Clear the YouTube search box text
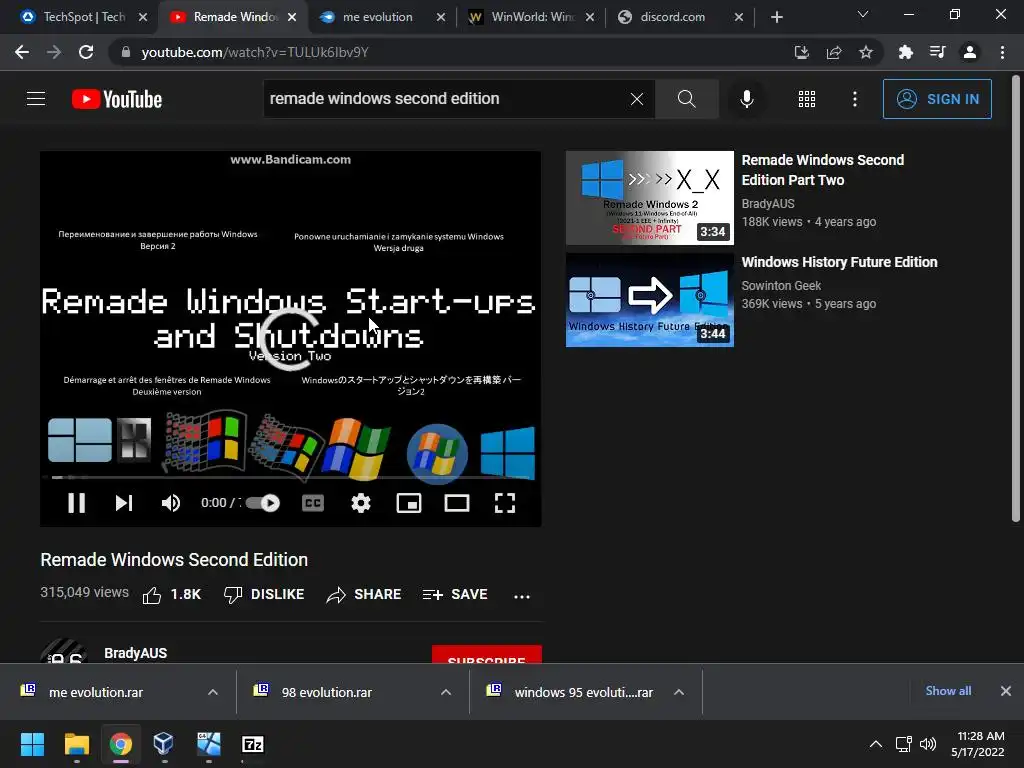 (637, 99)
